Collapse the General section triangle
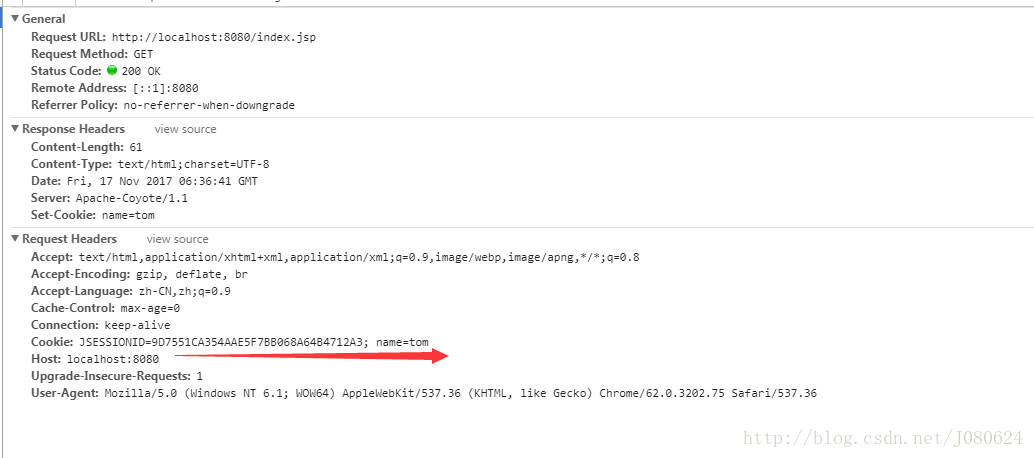Screen dimensions: 1034x458 (x=15, y=19)
